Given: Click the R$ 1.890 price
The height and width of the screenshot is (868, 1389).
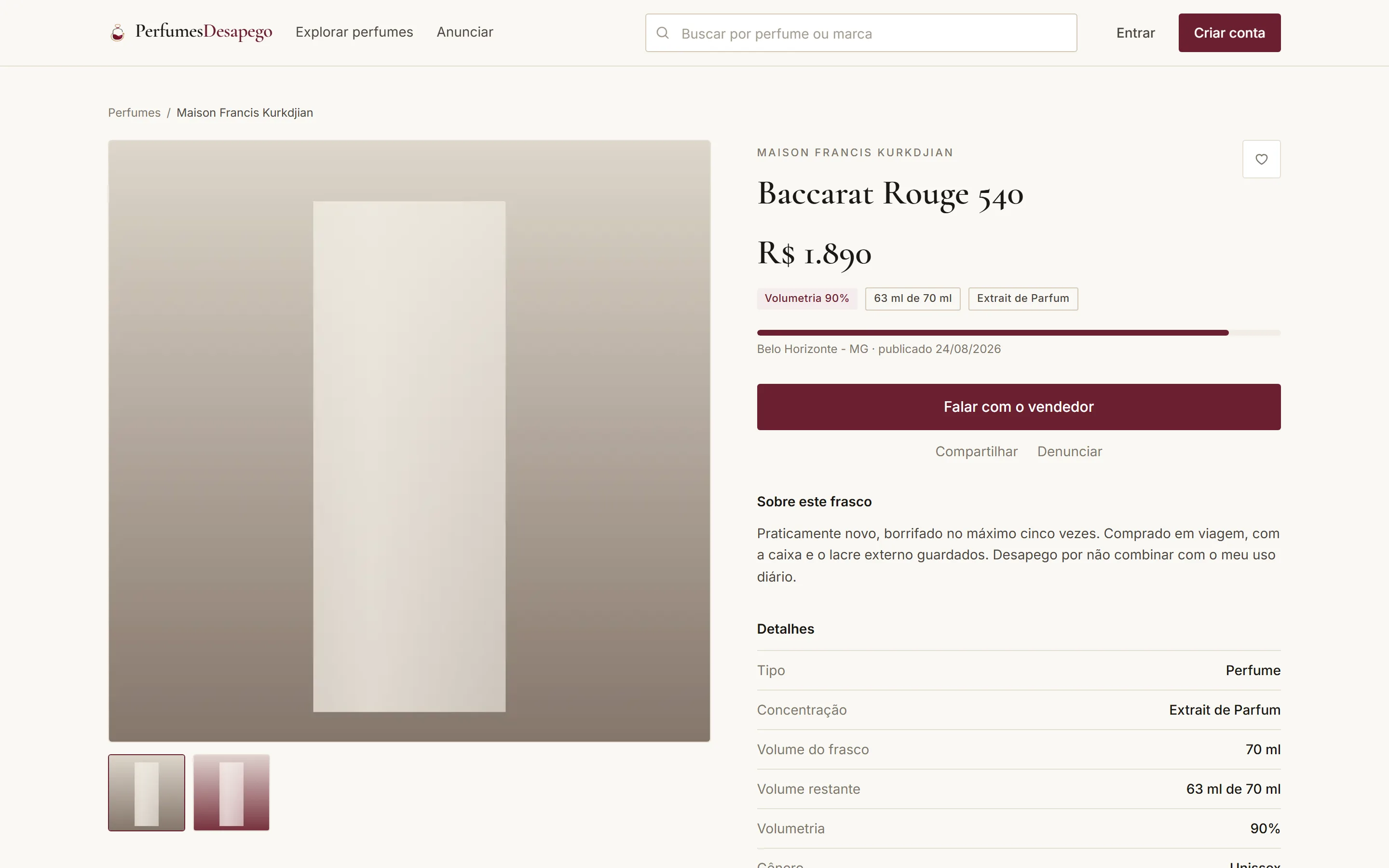Looking at the screenshot, I should click(815, 254).
